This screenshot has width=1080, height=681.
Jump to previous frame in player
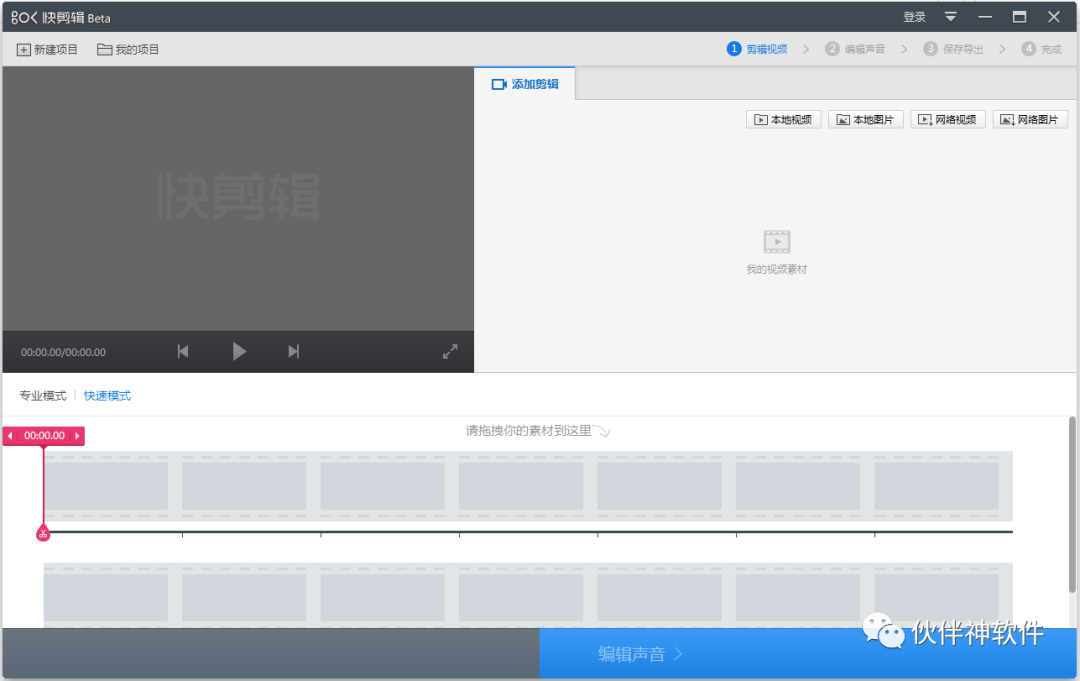click(183, 352)
